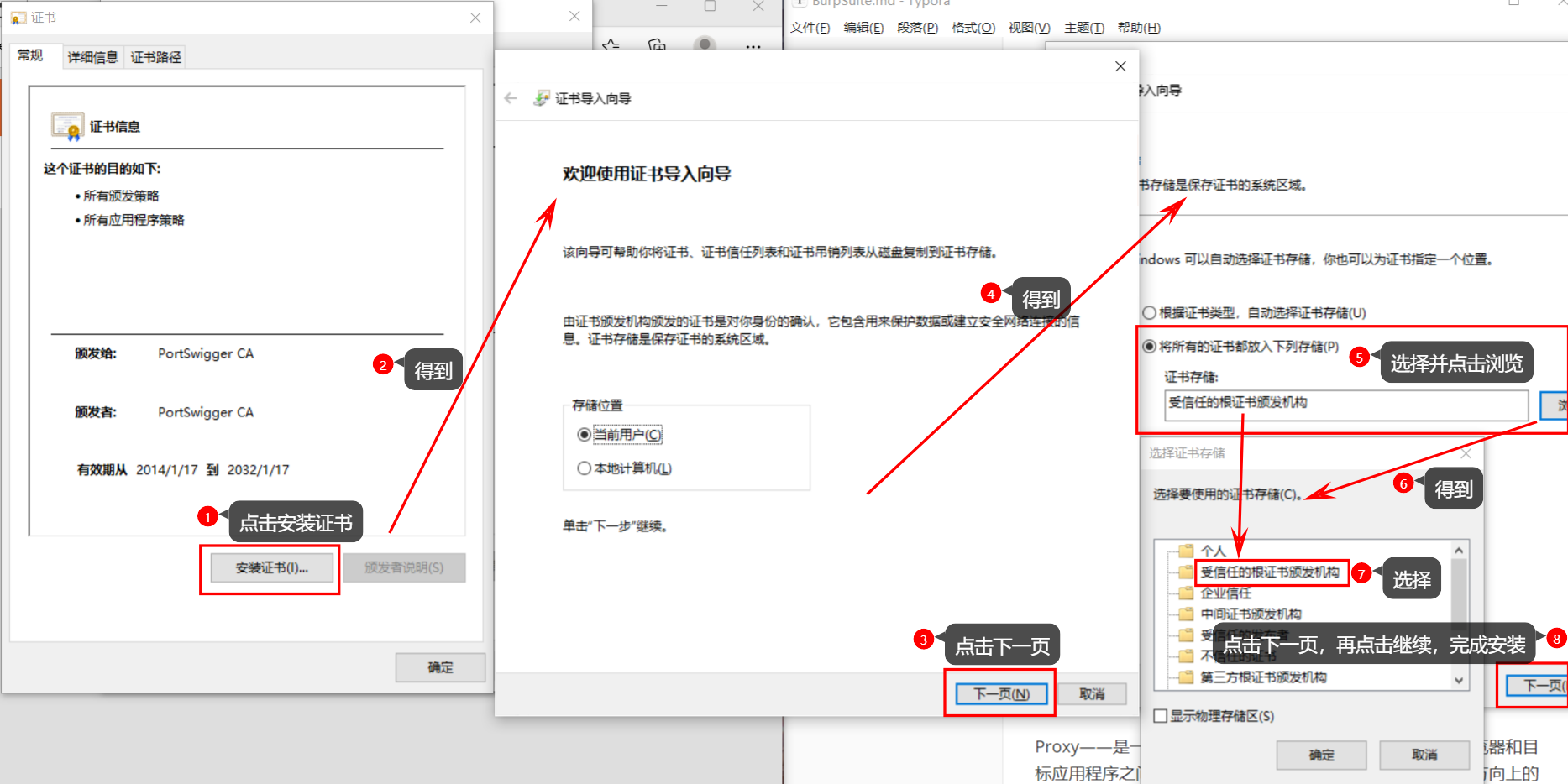1568x784 pixels.
Task: Select 中间证书颁发机构 in the tree
Action: (1250, 614)
